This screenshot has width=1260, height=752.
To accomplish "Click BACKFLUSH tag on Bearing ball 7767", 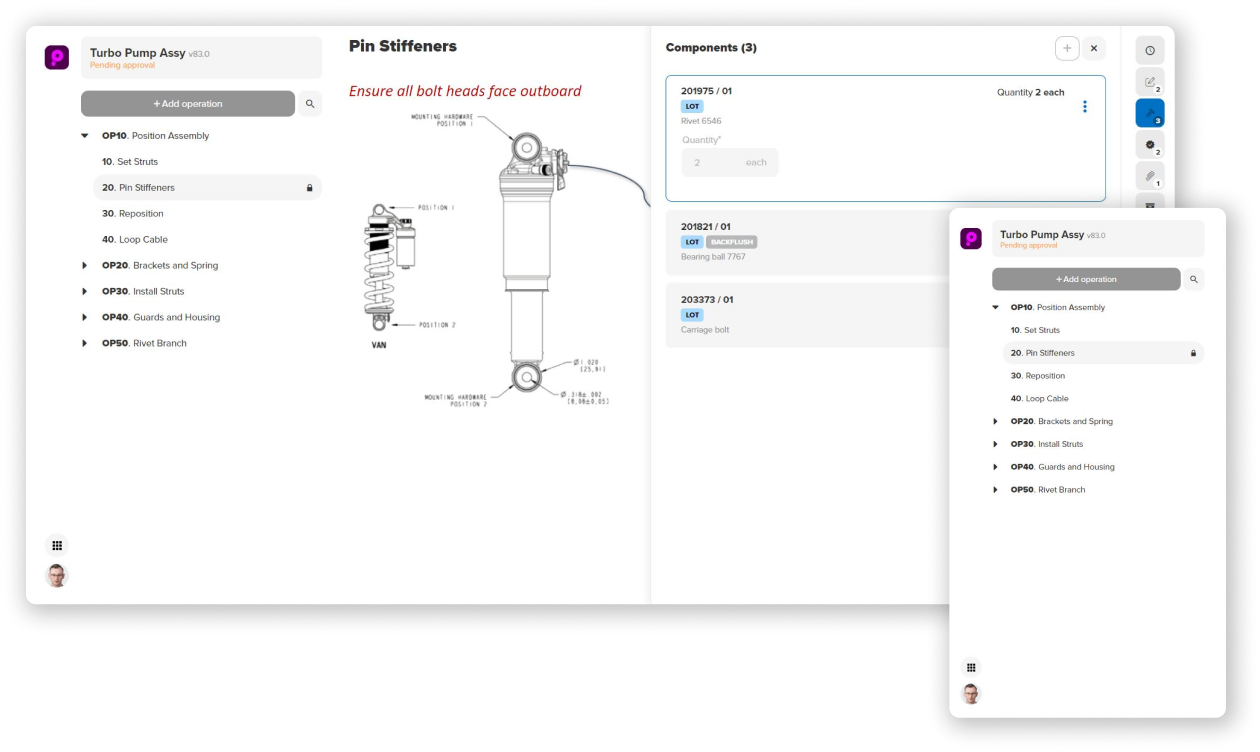I will point(732,242).
